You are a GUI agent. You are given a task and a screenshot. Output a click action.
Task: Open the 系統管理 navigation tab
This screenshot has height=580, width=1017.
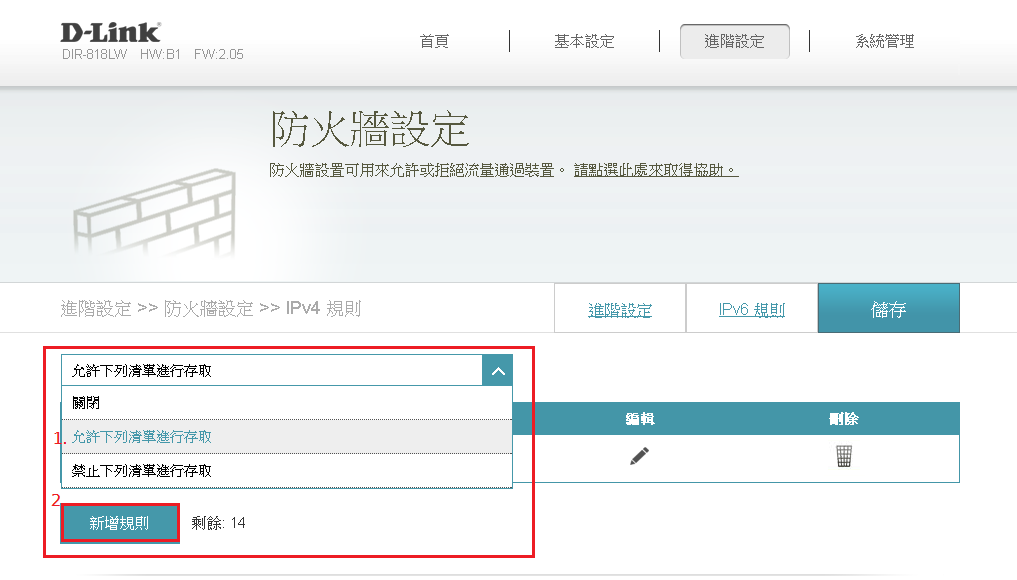pyautogui.click(x=884, y=41)
